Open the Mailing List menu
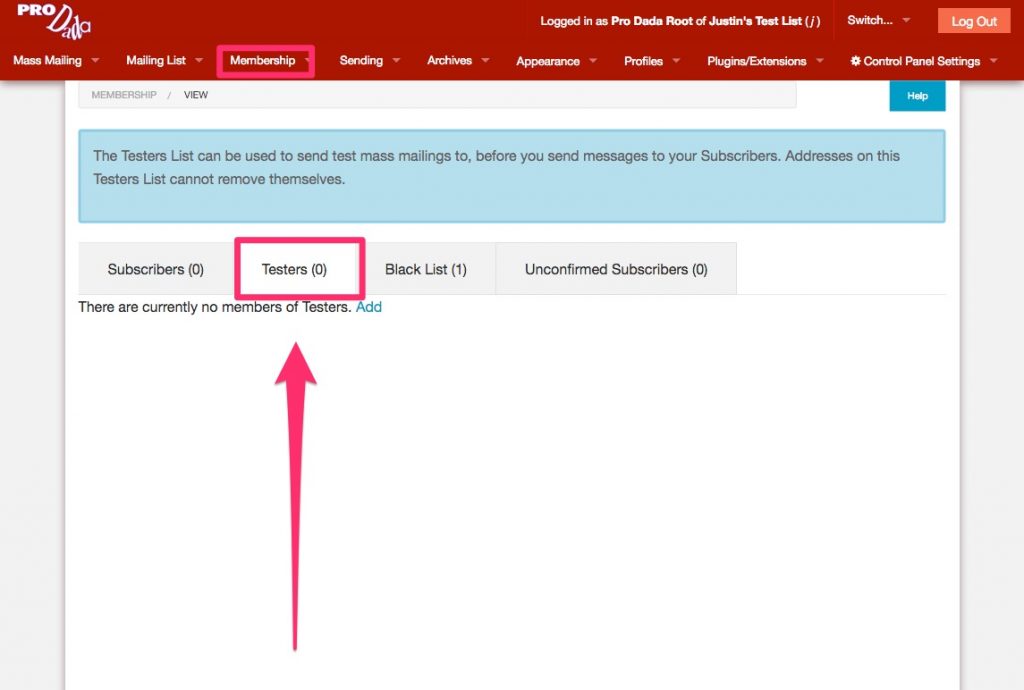 156,60
